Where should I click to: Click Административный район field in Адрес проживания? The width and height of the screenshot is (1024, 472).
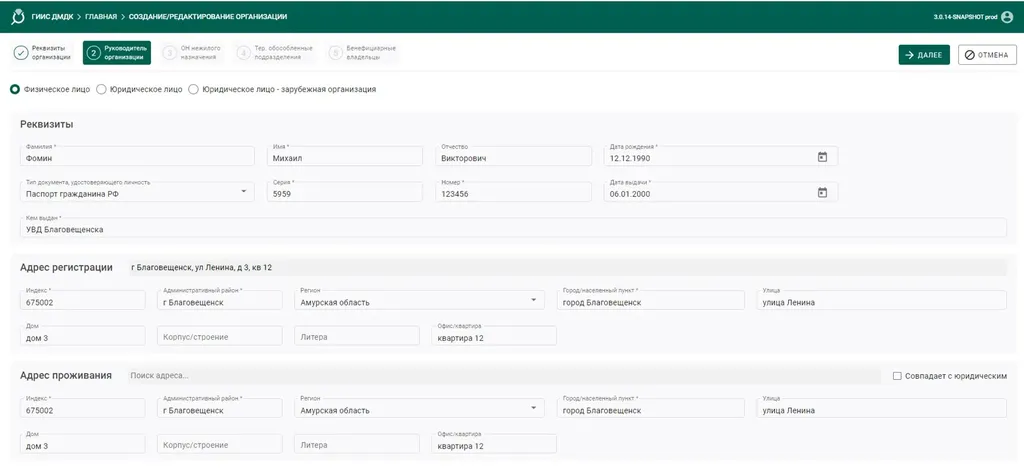[x=220, y=408]
